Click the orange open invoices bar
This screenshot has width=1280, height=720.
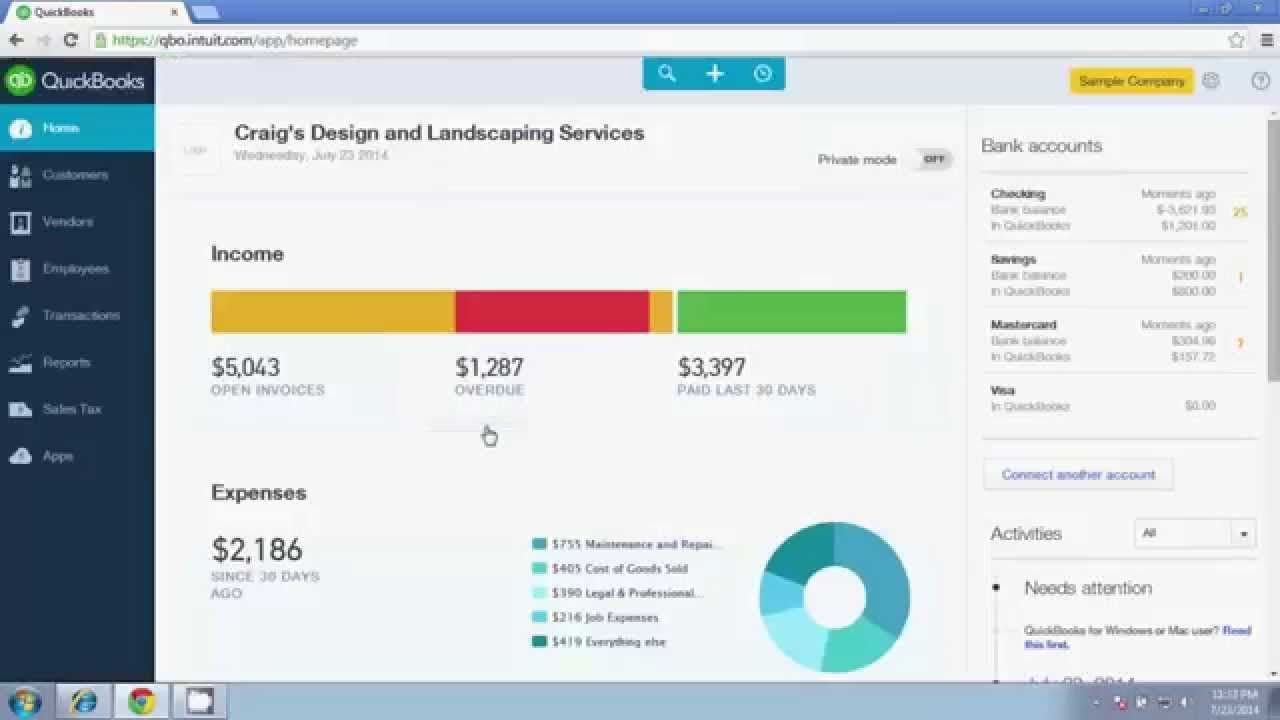[x=333, y=312]
